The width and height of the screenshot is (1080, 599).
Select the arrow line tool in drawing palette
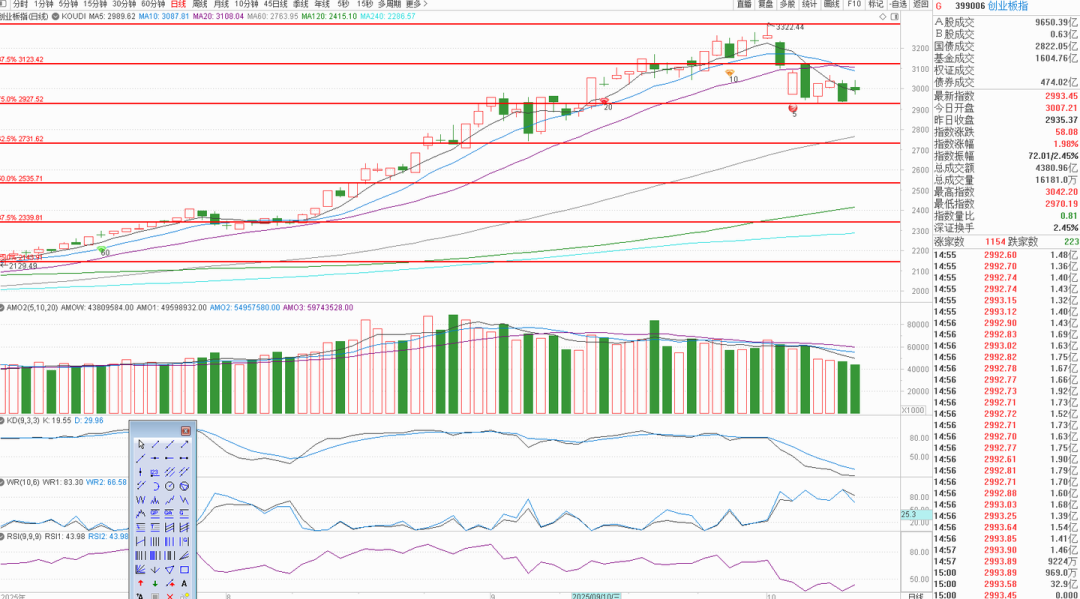coord(185,444)
